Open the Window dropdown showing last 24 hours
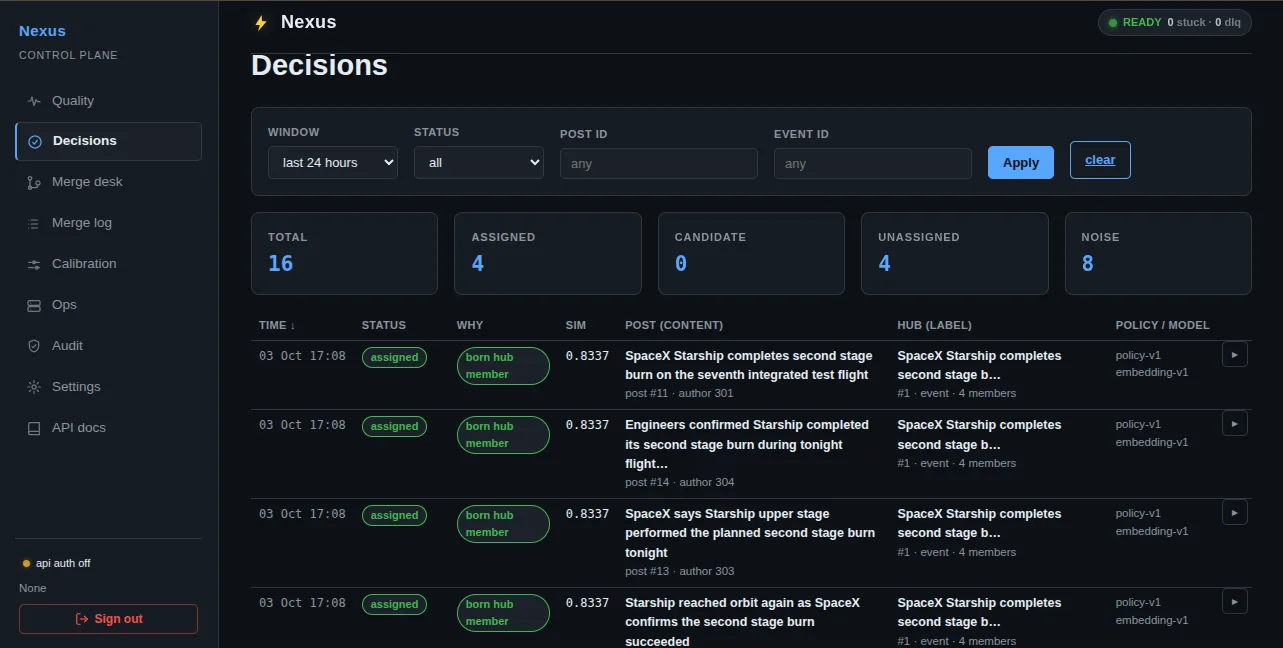This screenshot has width=1283, height=648. (333, 162)
